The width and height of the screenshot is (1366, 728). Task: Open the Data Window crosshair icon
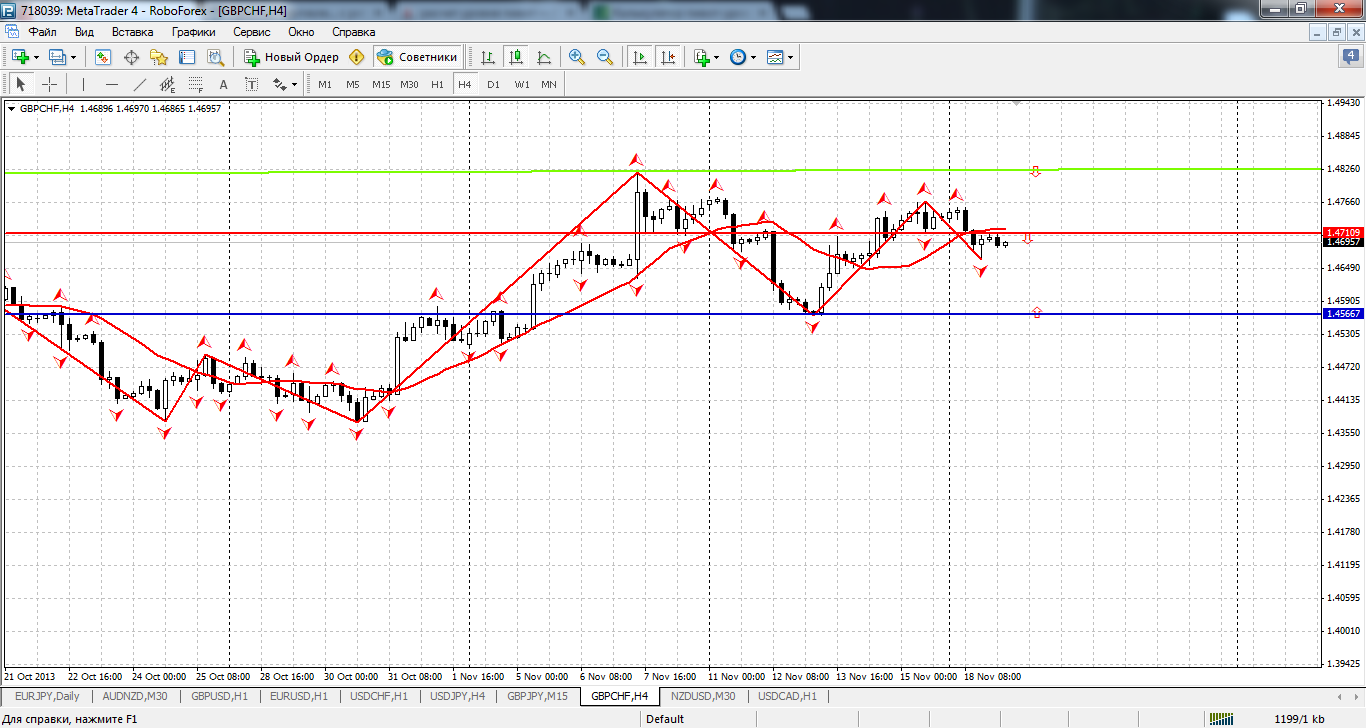click(130, 57)
